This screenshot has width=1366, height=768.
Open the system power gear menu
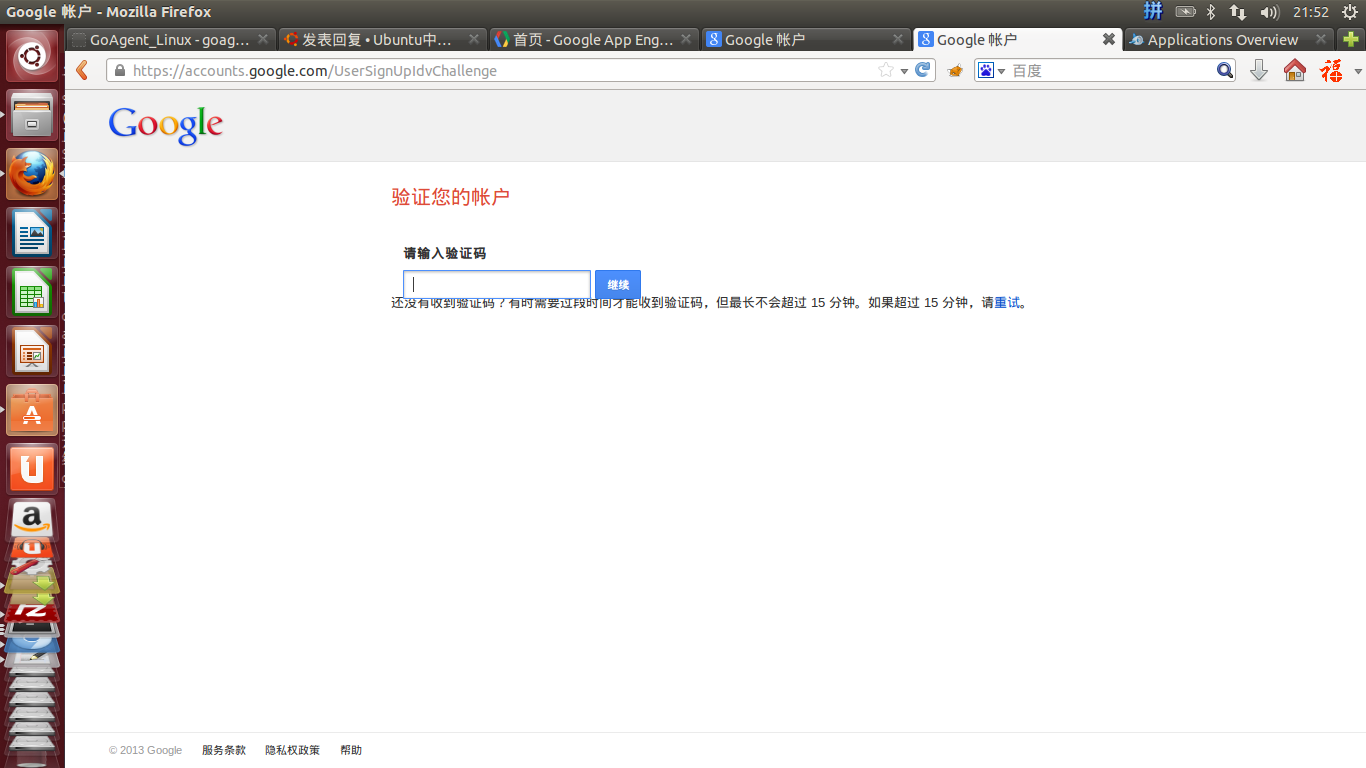[x=1350, y=12]
